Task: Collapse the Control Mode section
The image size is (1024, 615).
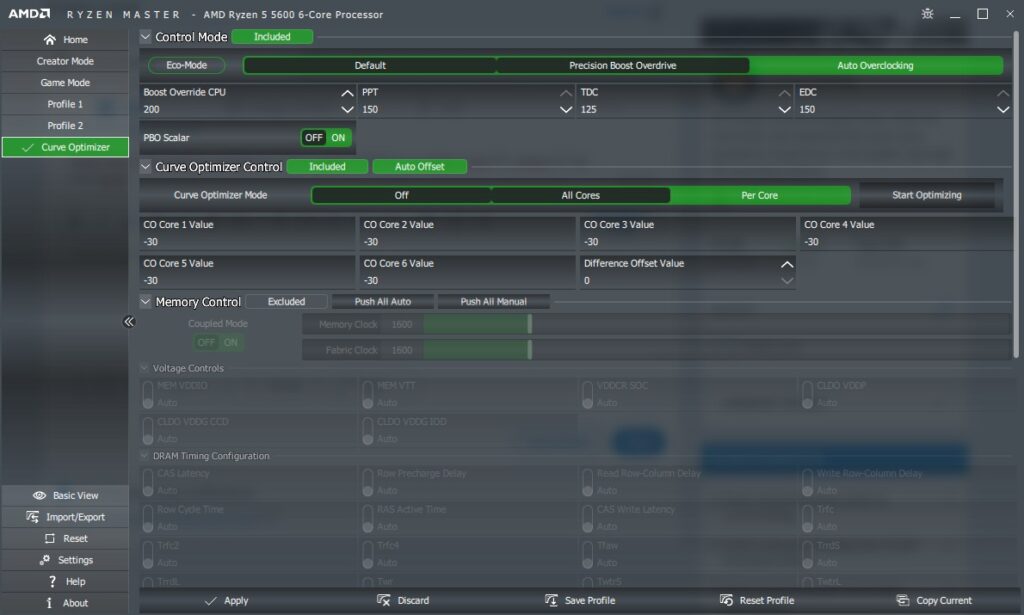Action: (146, 37)
